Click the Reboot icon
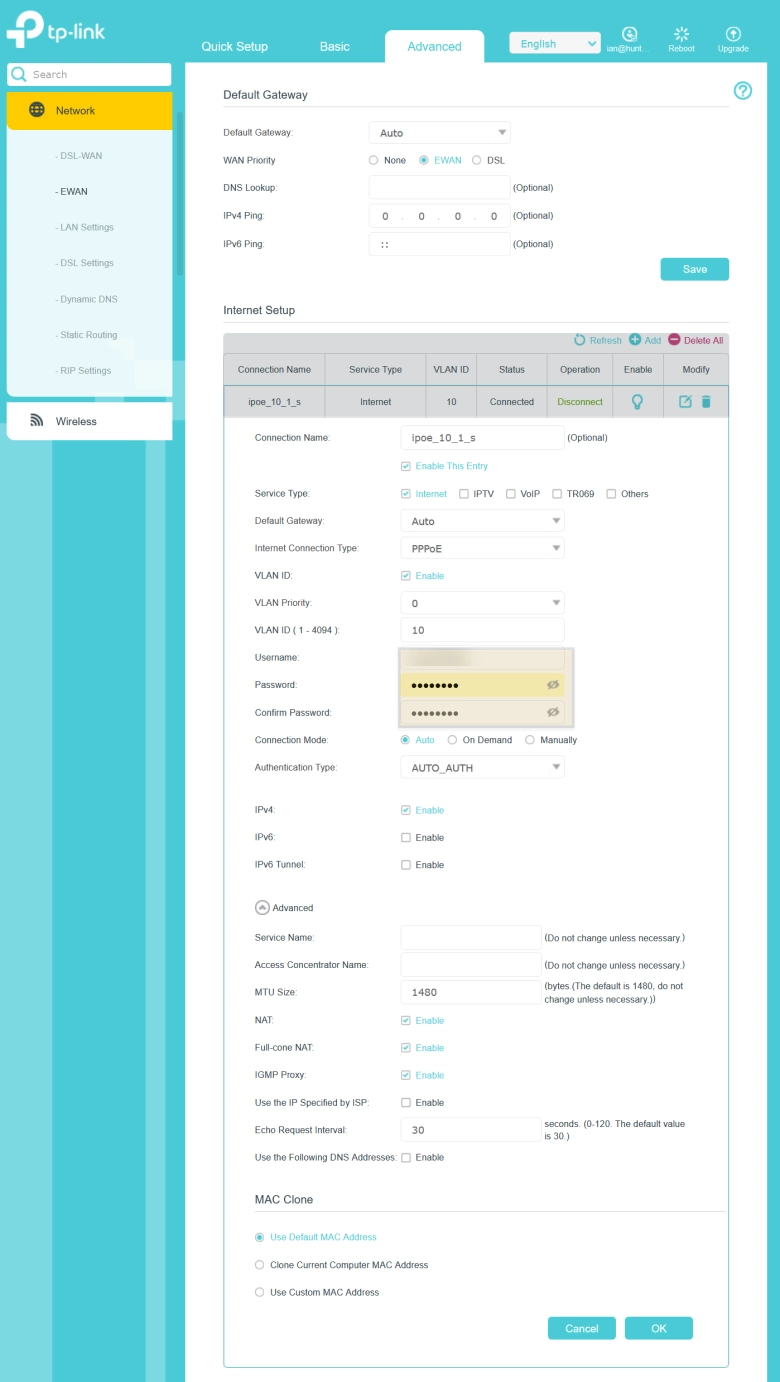The image size is (780, 1382). (681, 34)
